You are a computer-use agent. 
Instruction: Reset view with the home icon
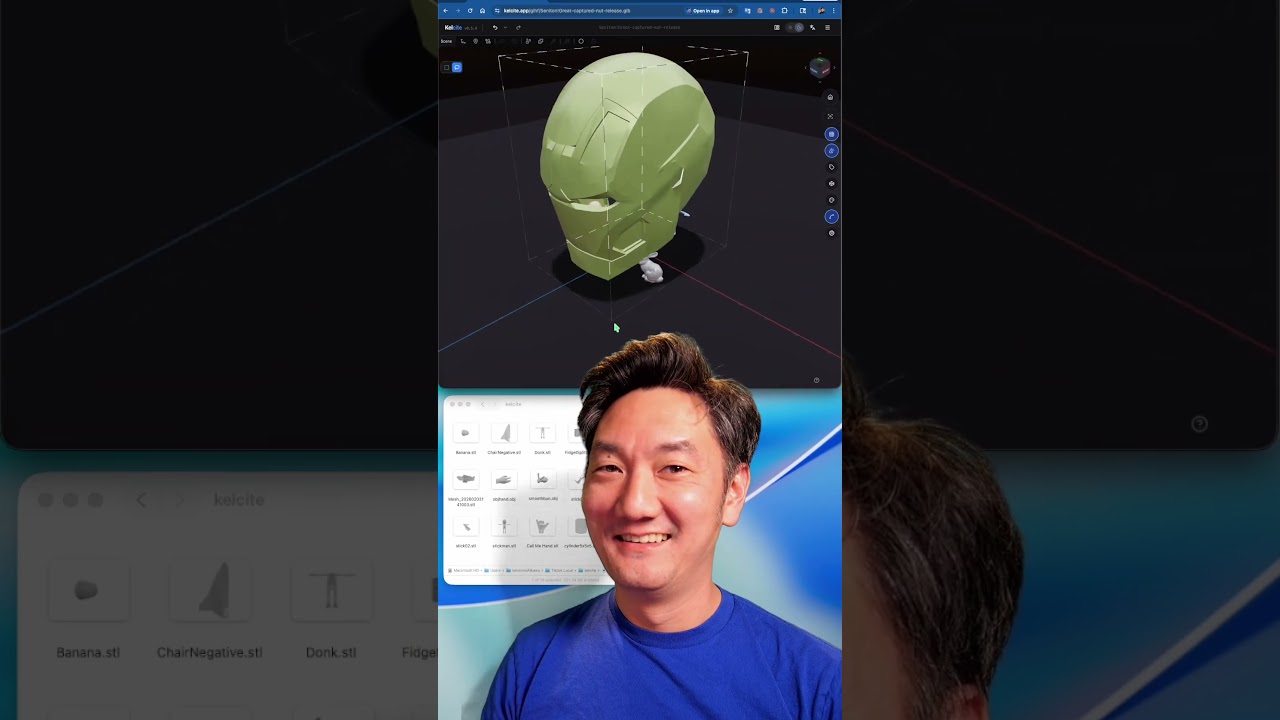(830, 97)
